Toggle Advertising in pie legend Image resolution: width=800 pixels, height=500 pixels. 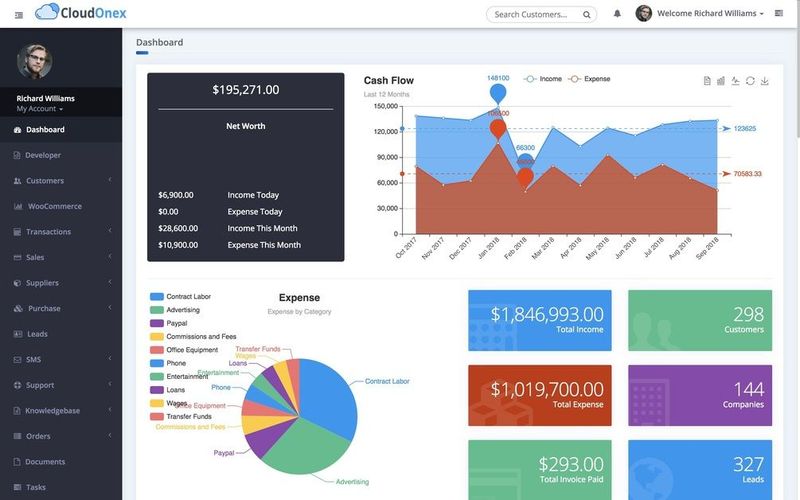[x=175, y=310]
